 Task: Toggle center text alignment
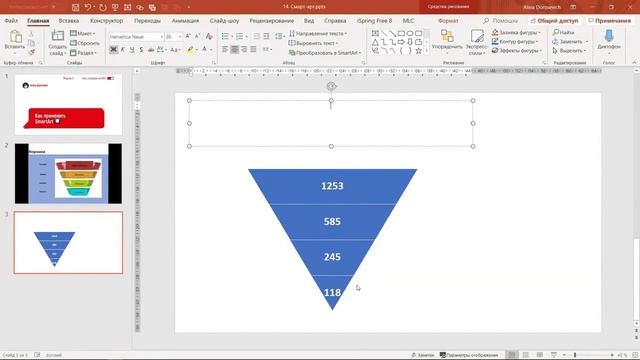(234, 49)
